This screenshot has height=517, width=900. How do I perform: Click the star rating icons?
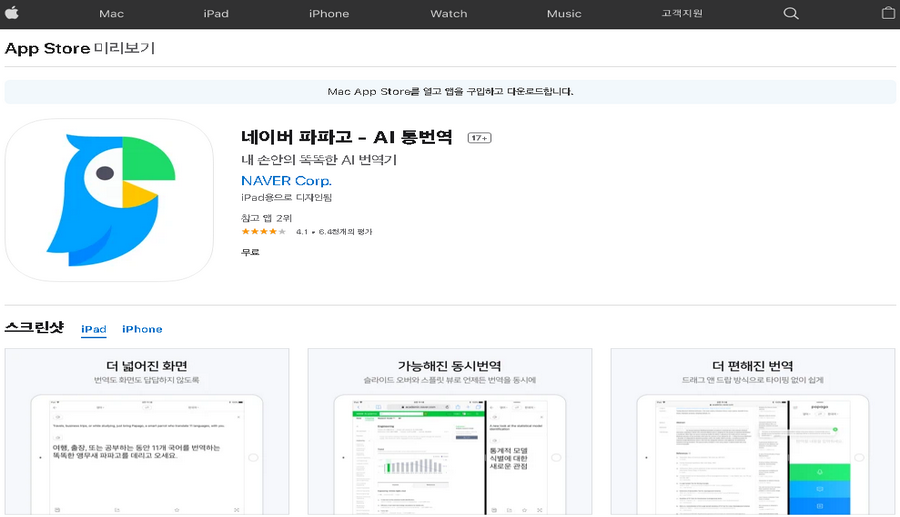pos(263,232)
